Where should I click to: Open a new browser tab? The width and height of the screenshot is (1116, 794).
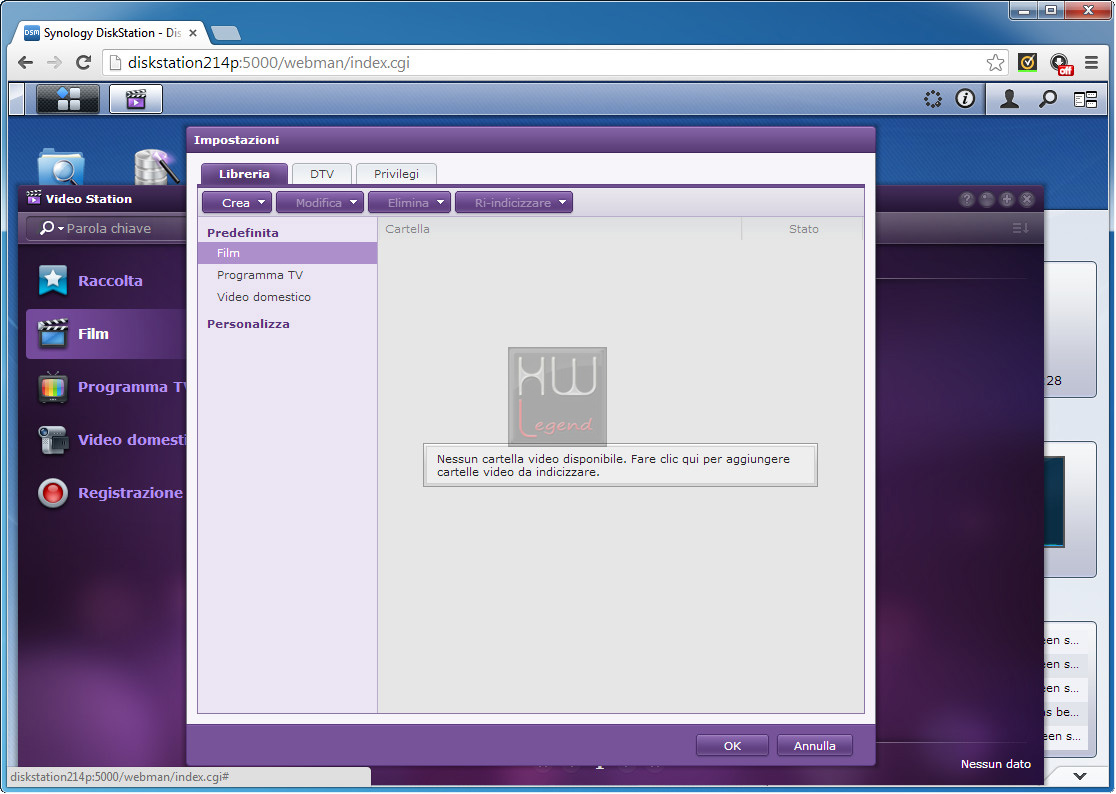point(226,33)
